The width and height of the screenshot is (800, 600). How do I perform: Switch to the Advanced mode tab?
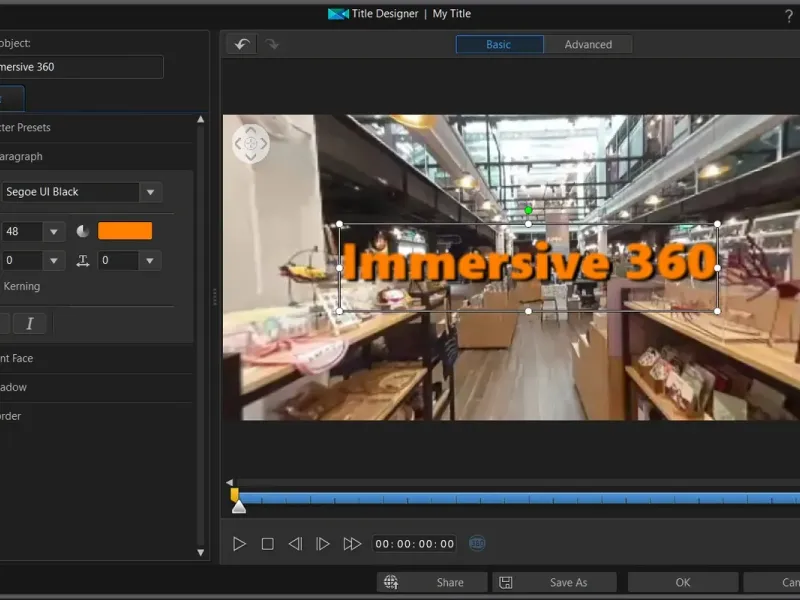[x=588, y=44]
